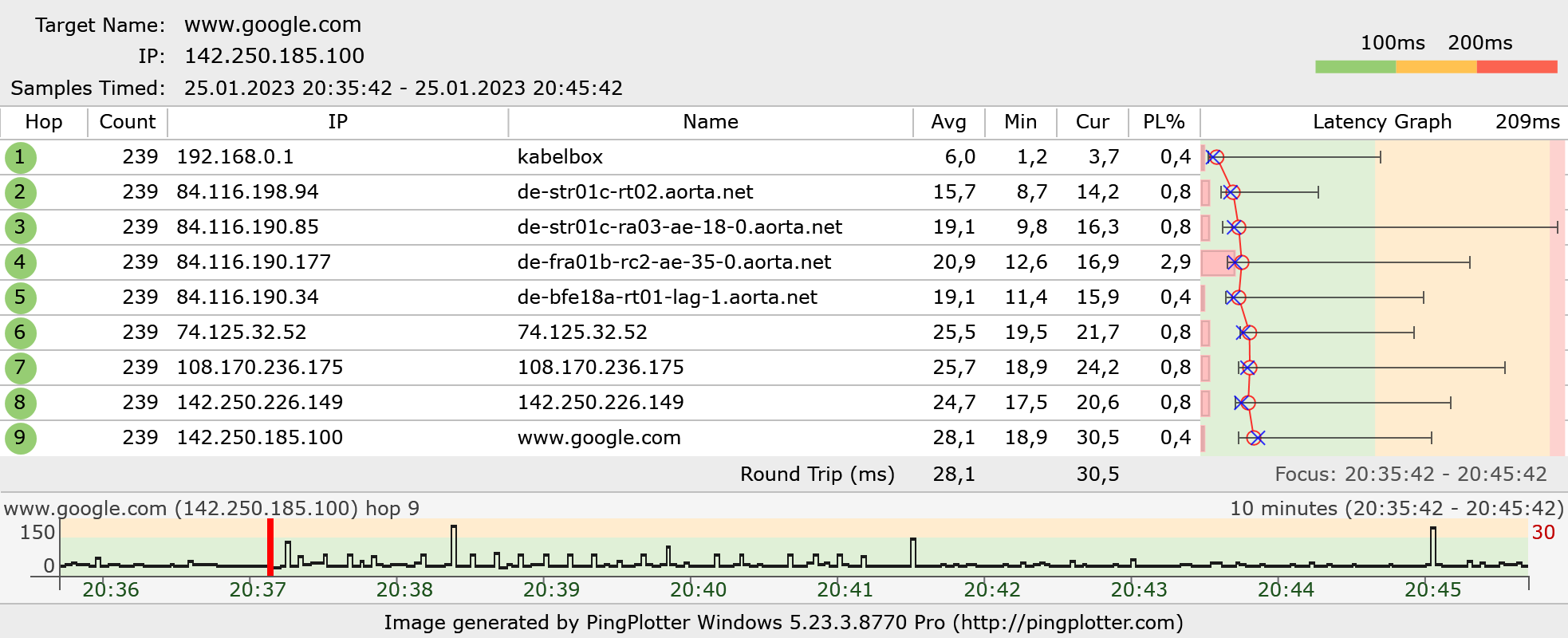Image resolution: width=1568 pixels, height=638 pixels.
Task: Click the Round Trip (ms) label
Action: pos(817,475)
